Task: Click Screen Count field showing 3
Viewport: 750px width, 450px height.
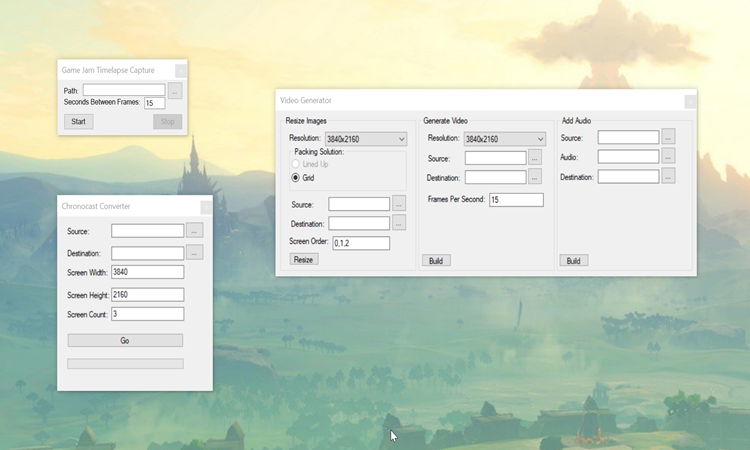Action: 147,314
